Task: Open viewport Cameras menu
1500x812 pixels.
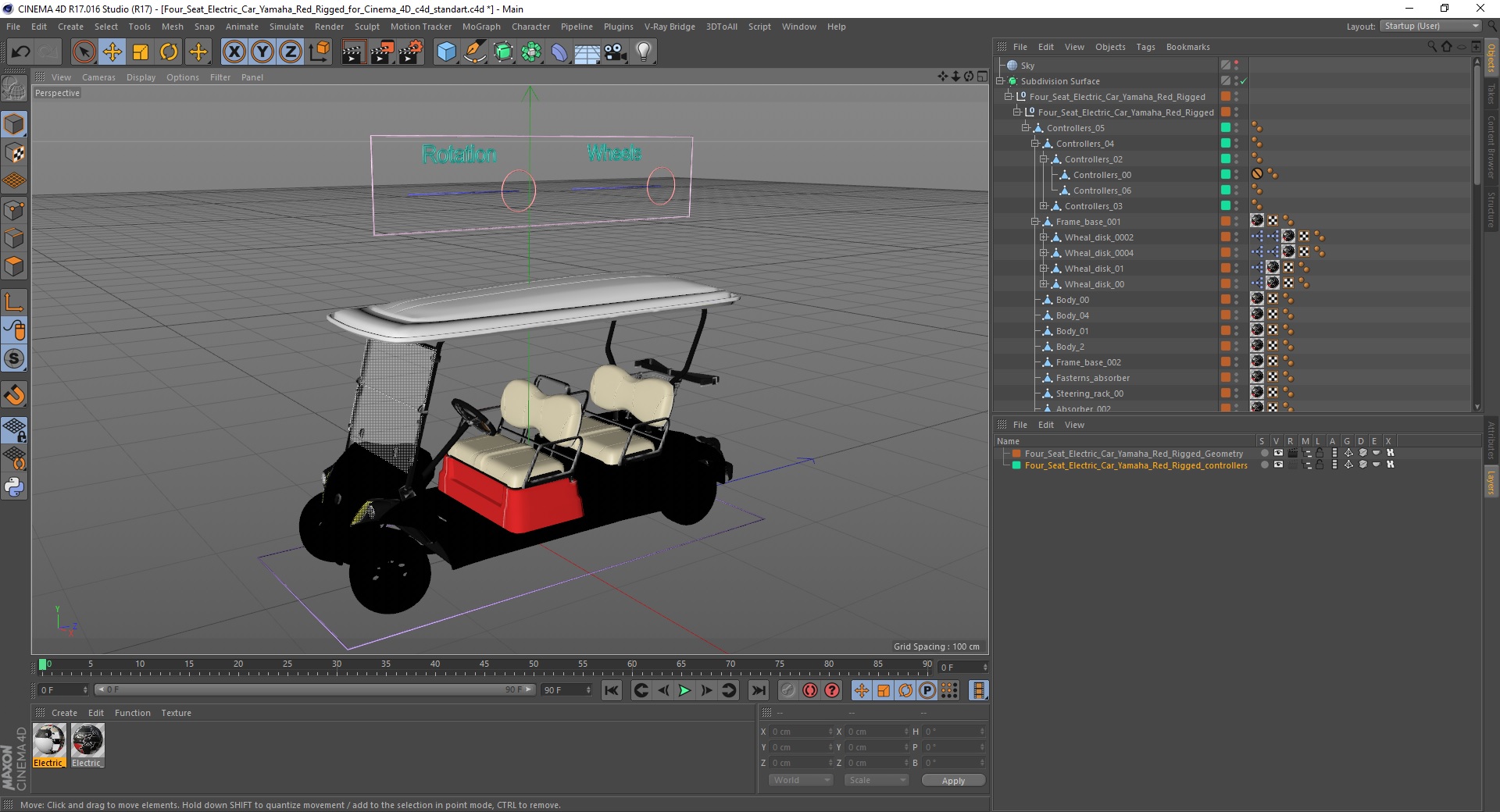Action: 98,77
